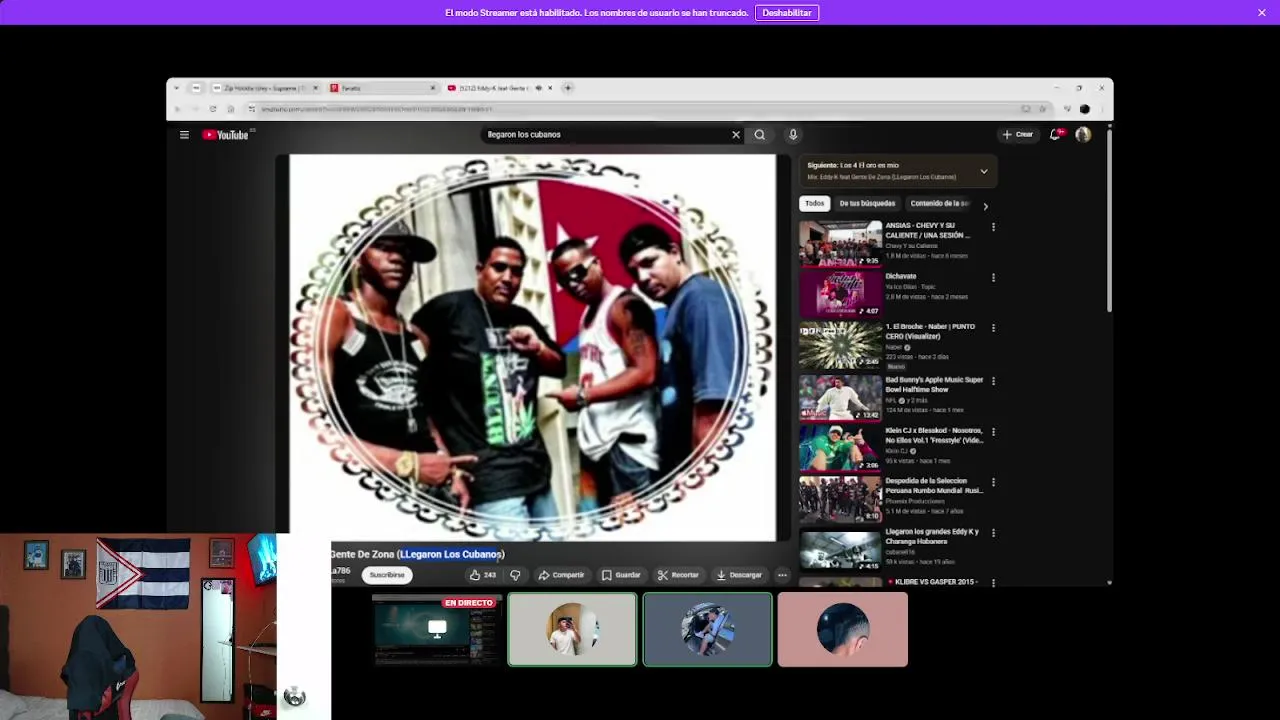
Task: Save the video with the Guardar button
Action: coord(621,575)
